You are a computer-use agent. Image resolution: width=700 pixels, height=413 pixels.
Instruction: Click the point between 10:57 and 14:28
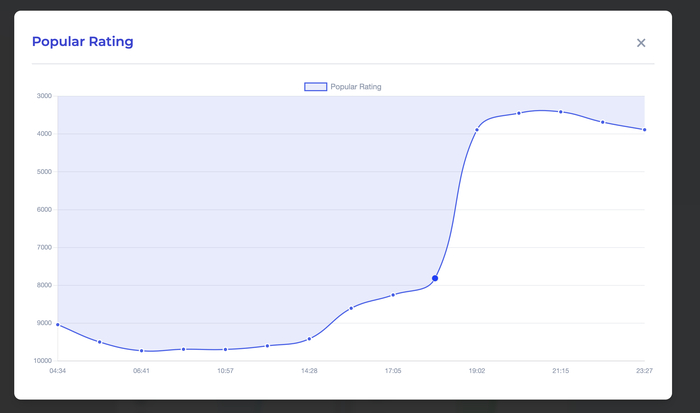[x=268, y=346]
